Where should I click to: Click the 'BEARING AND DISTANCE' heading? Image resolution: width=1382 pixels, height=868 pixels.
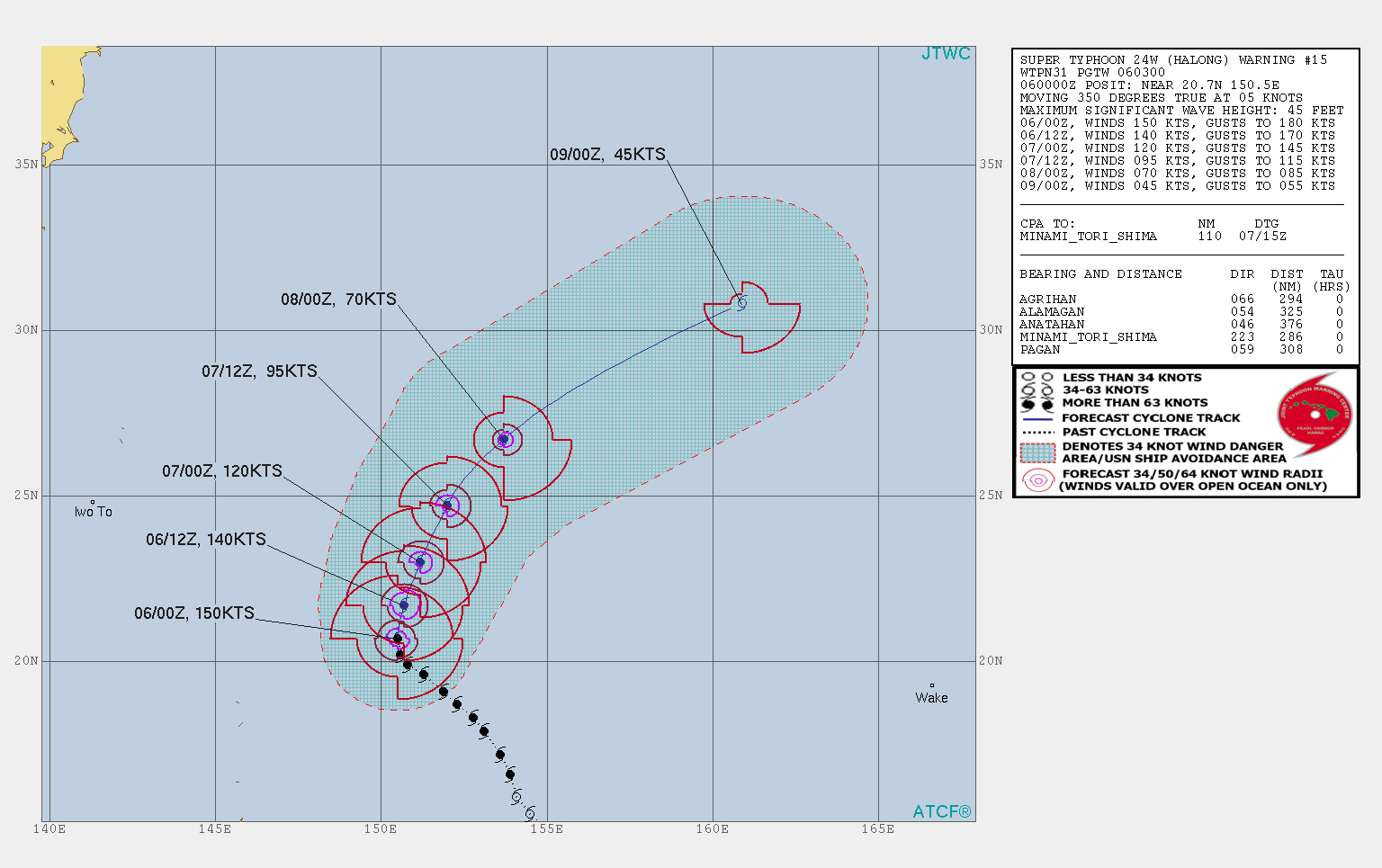pos(1100,274)
